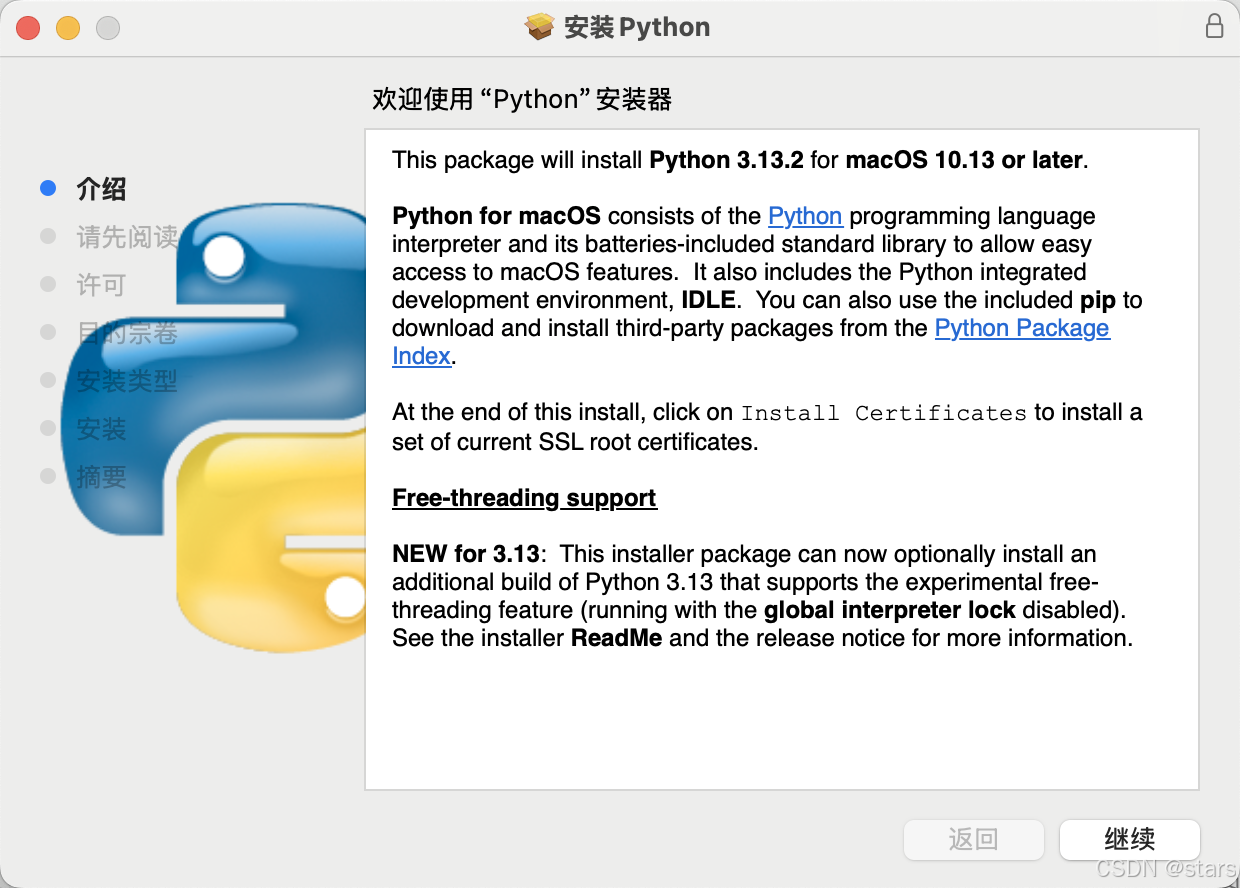Click the lock icon in title bar
1240x888 pixels.
coord(1214,27)
